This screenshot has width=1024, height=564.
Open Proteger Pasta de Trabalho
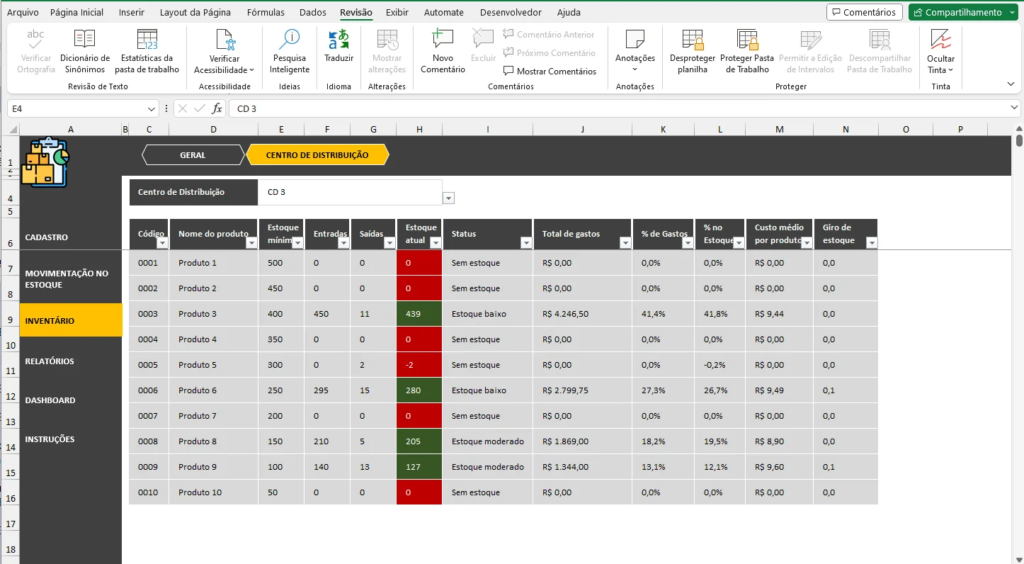747,49
